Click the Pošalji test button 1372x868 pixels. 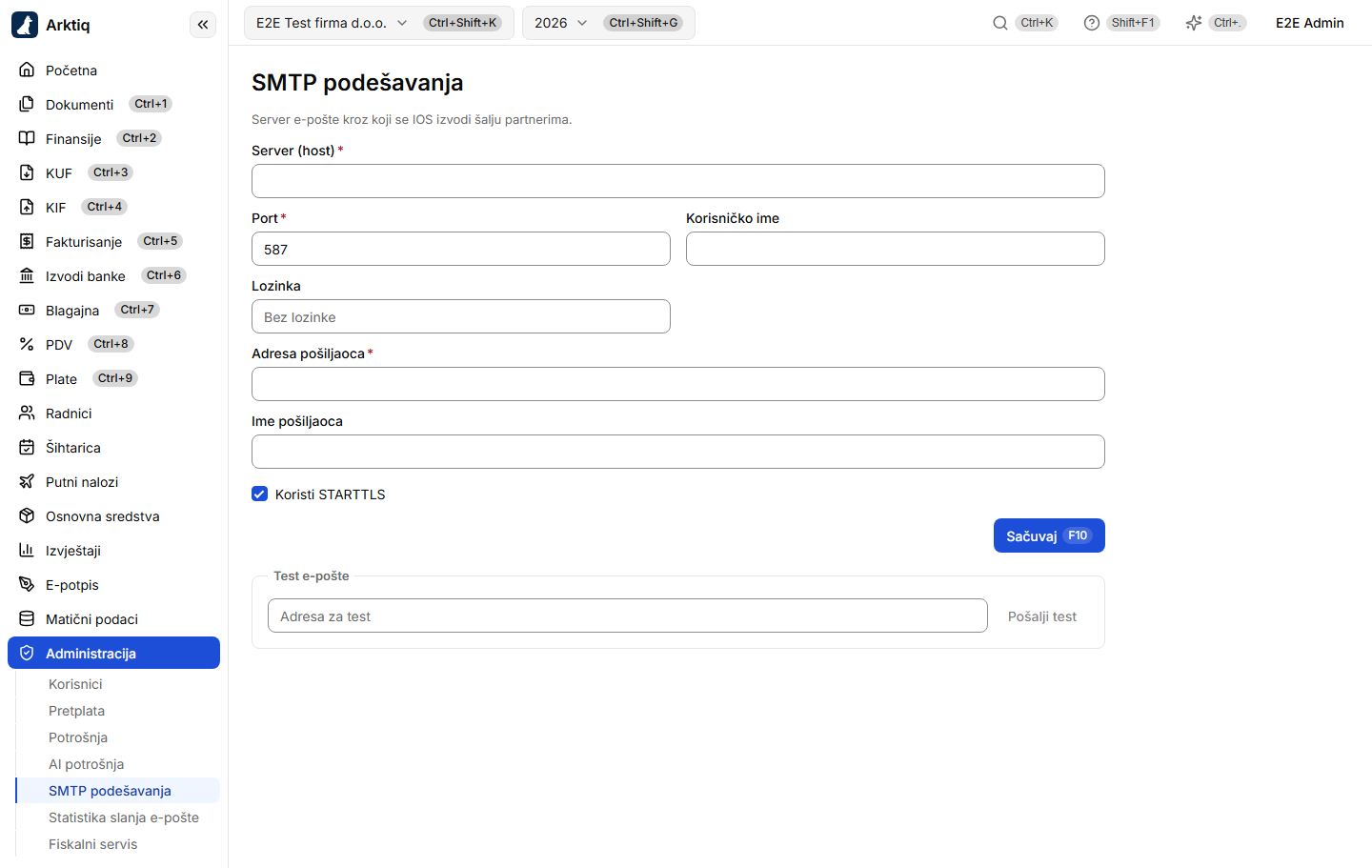(x=1042, y=616)
